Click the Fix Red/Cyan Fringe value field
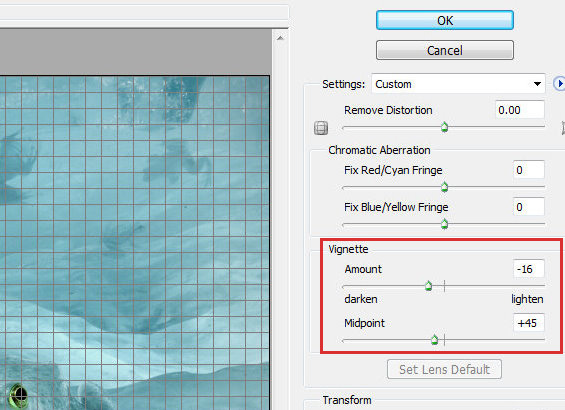Viewport: 565px width, 410px height. pos(529,170)
